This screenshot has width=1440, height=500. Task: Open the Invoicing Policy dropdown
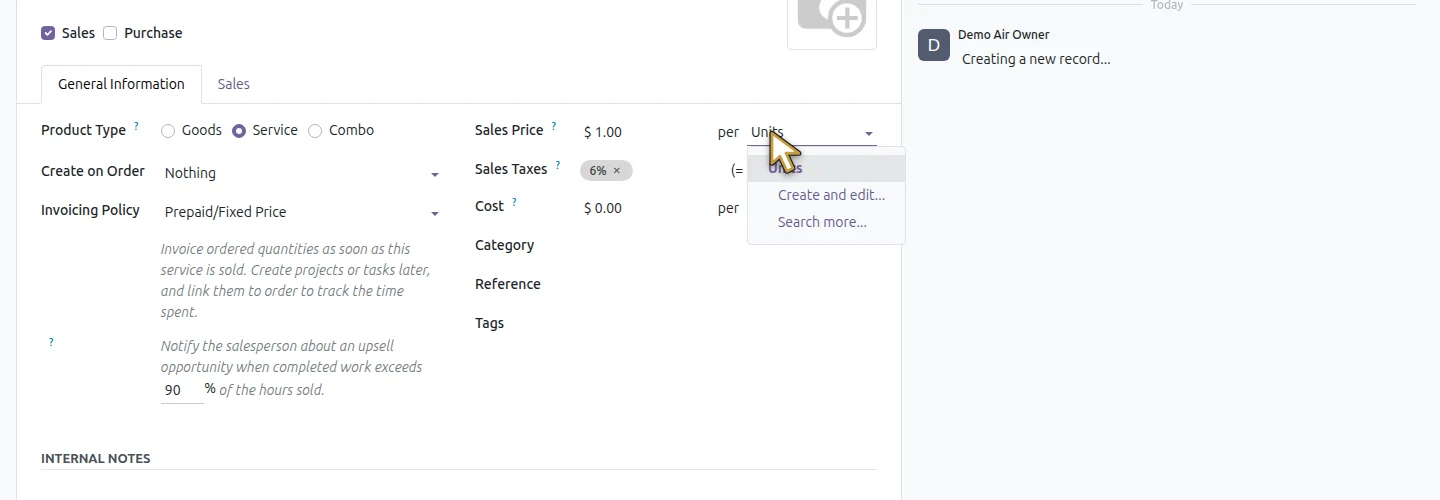[301, 212]
